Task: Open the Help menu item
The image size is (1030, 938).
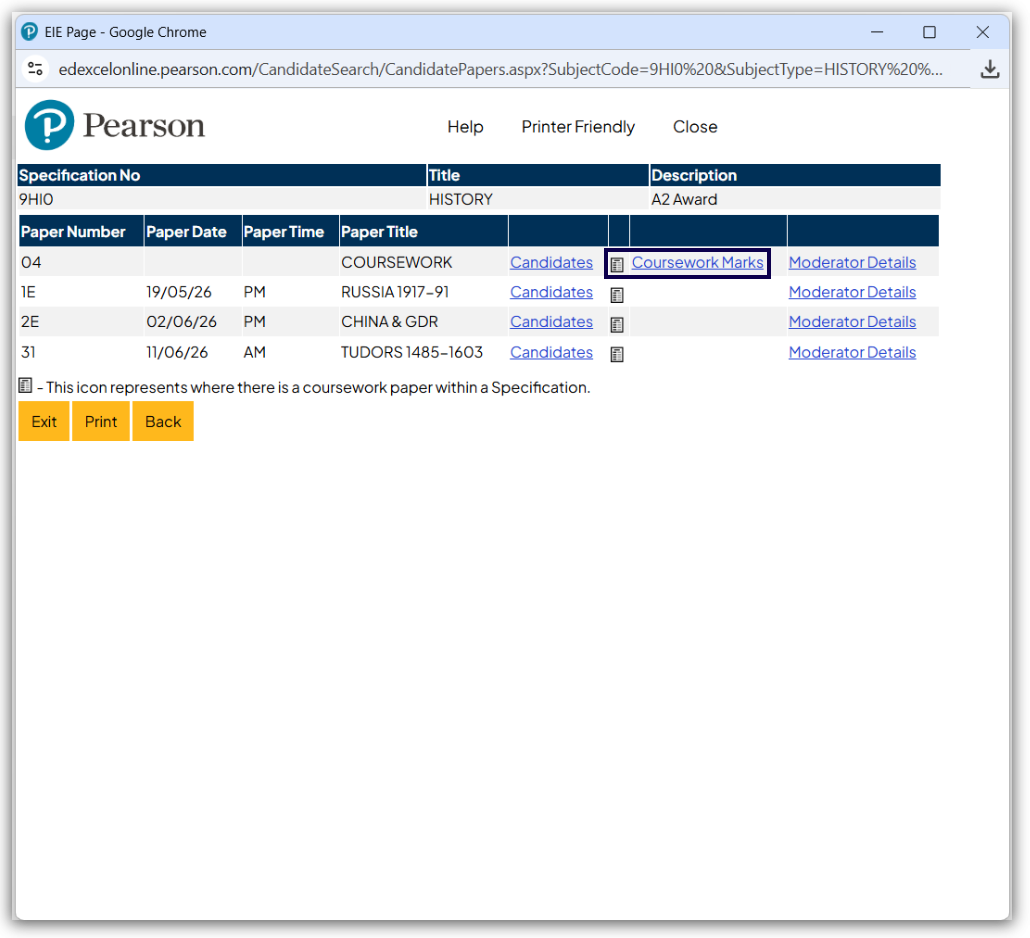Action: point(465,127)
